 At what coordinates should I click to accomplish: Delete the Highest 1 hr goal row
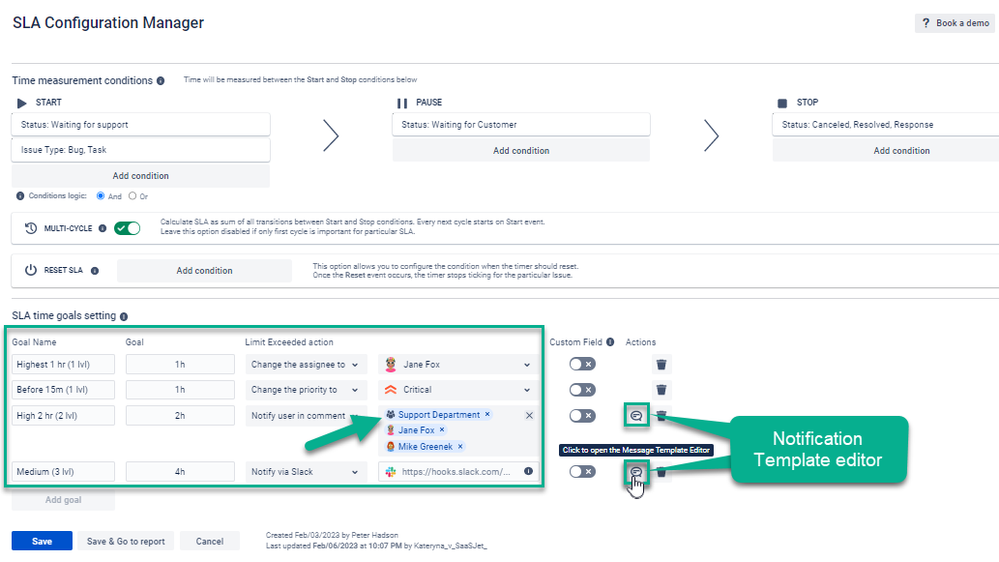click(661, 364)
